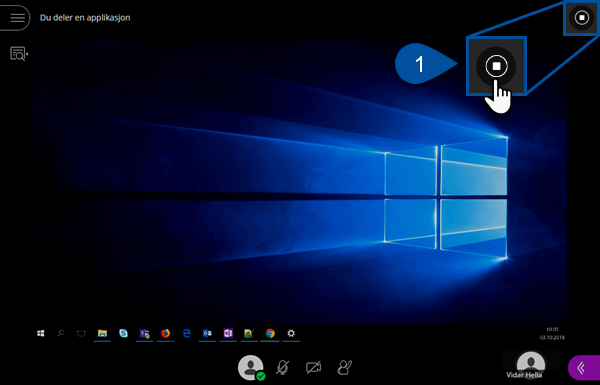Screen dimensions: 600x385
Task: Open OneNote in the shared taskbar
Action: 228,333
